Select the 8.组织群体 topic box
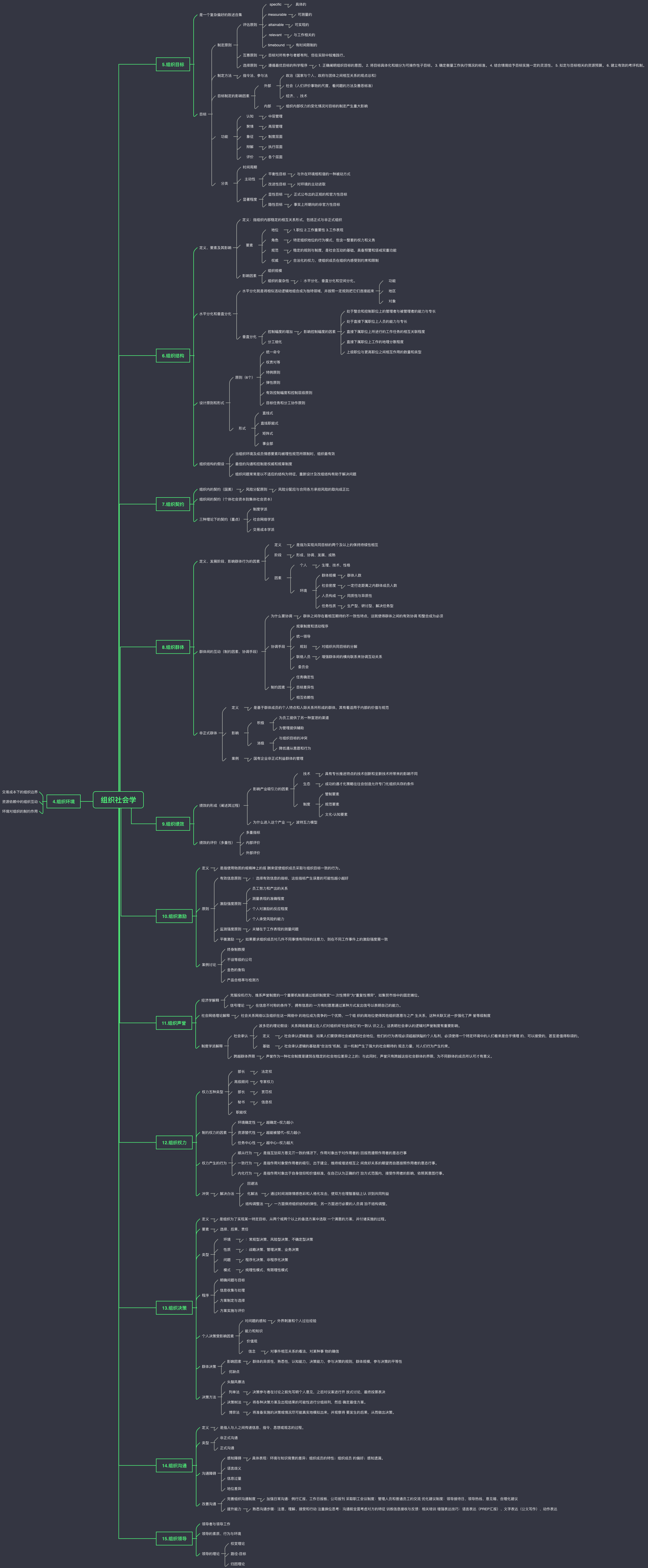648x1568 pixels. click(x=173, y=647)
